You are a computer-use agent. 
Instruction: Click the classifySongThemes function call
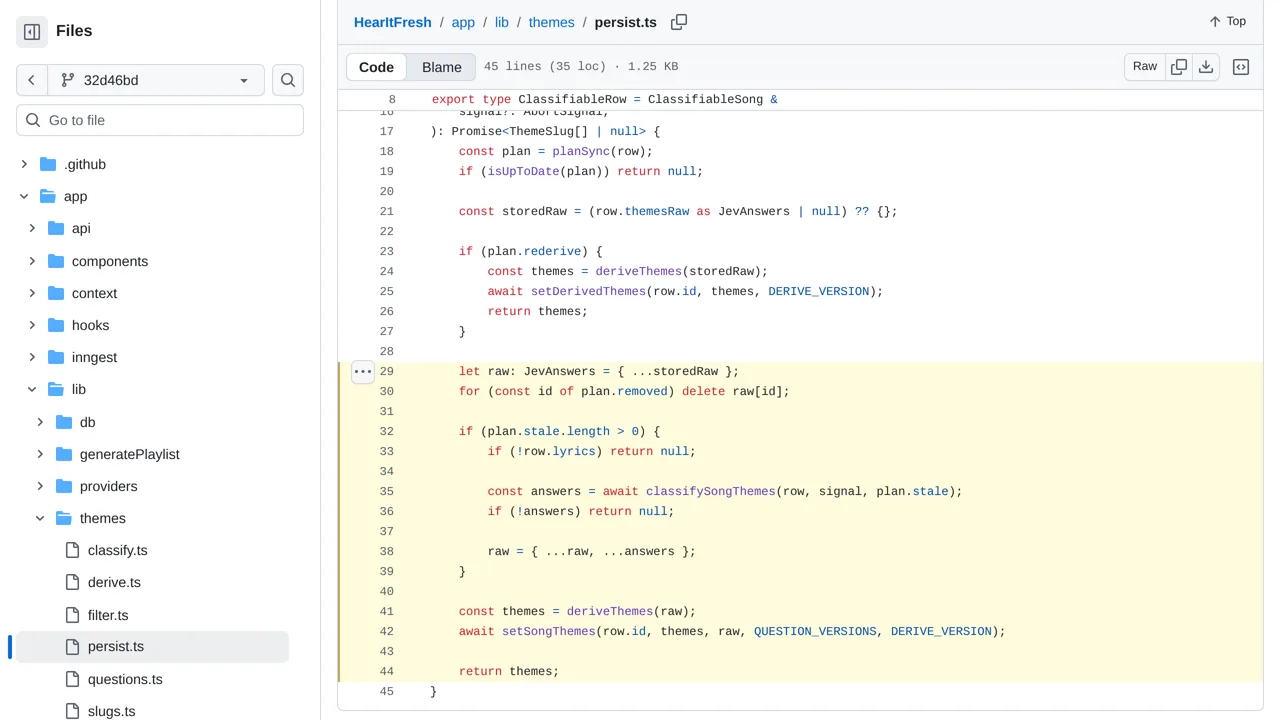(x=711, y=492)
